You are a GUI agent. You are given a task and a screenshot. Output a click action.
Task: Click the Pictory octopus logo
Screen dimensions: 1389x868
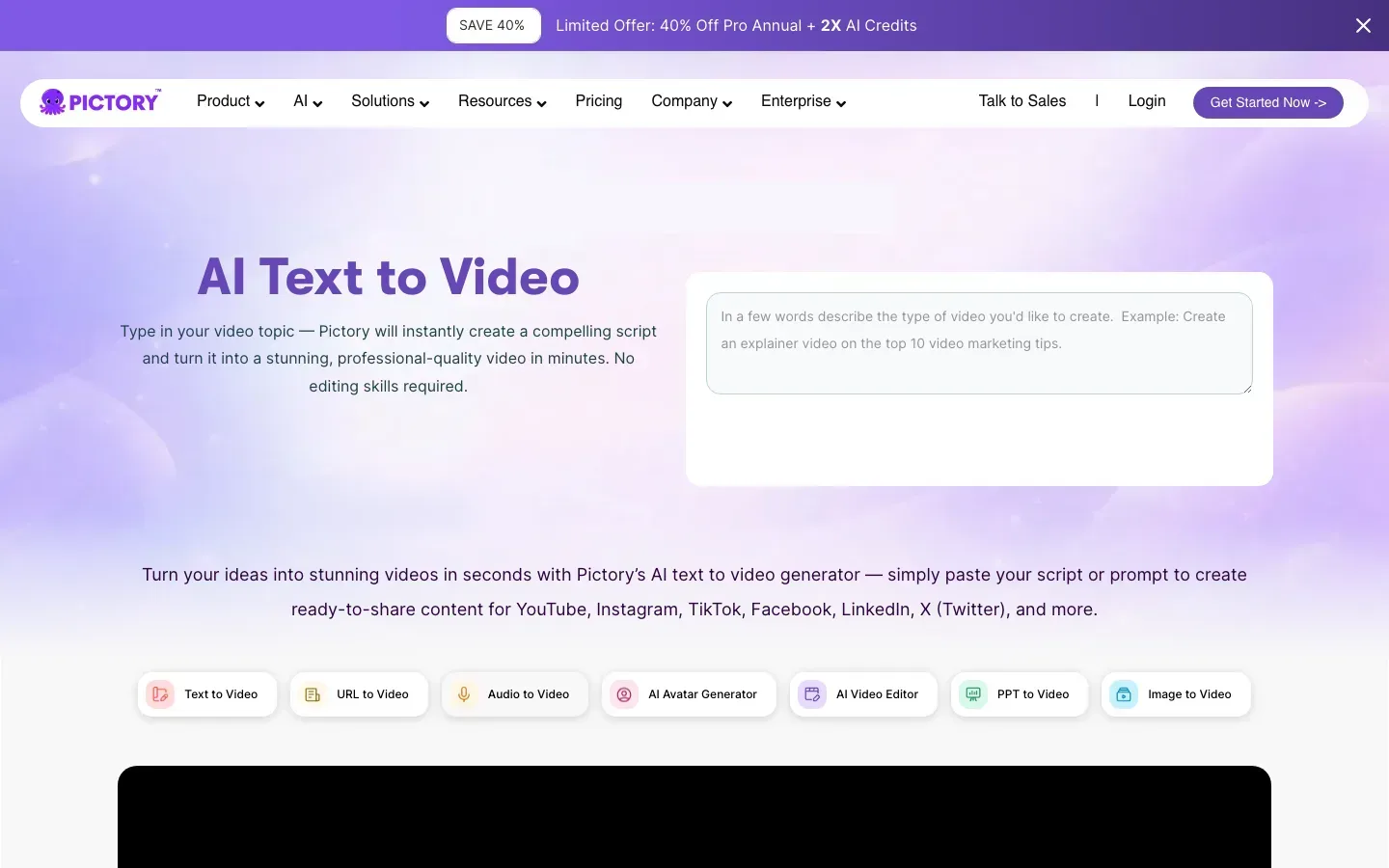[x=100, y=101]
